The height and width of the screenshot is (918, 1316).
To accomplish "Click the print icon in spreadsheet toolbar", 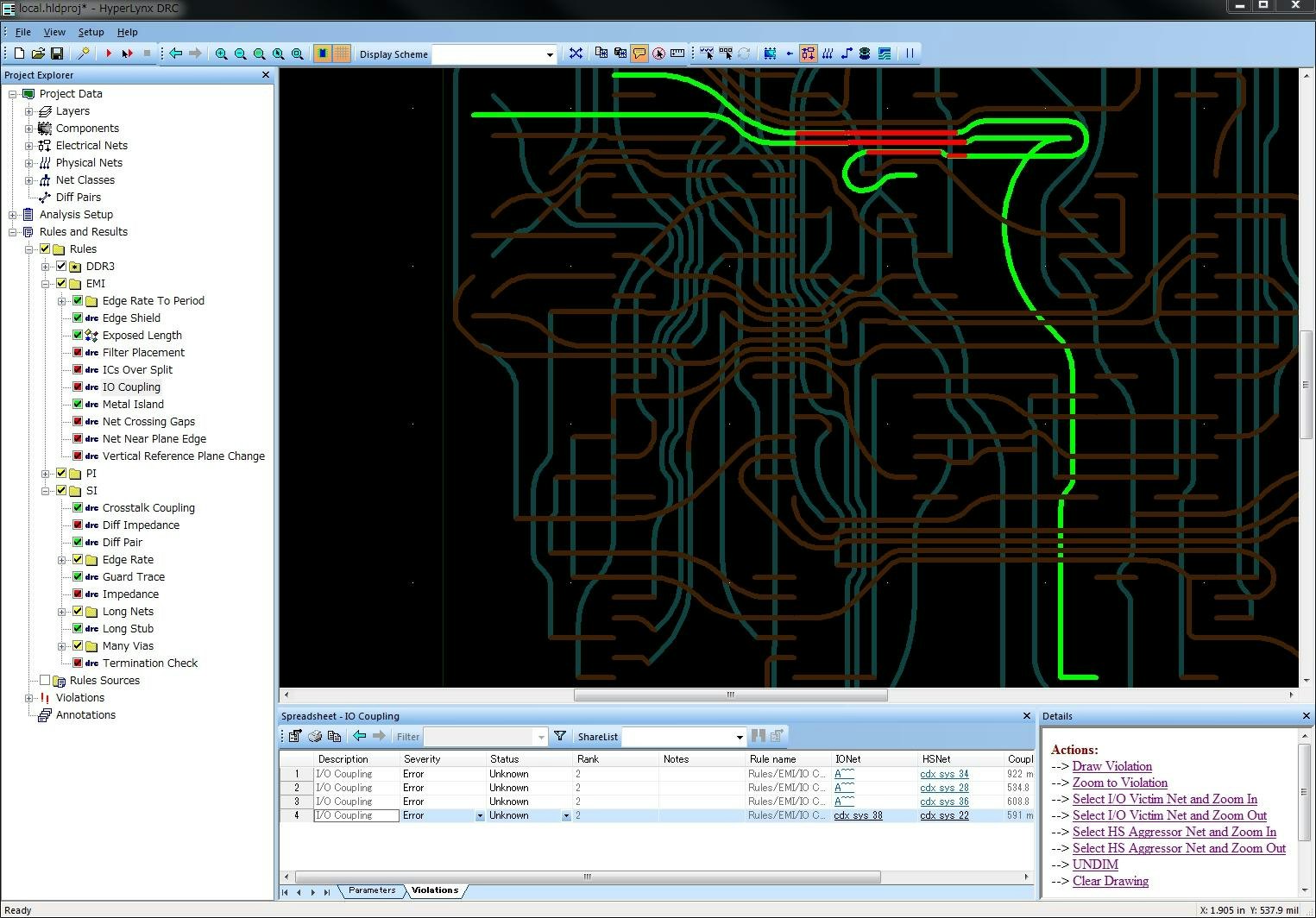I will pyautogui.click(x=315, y=736).
